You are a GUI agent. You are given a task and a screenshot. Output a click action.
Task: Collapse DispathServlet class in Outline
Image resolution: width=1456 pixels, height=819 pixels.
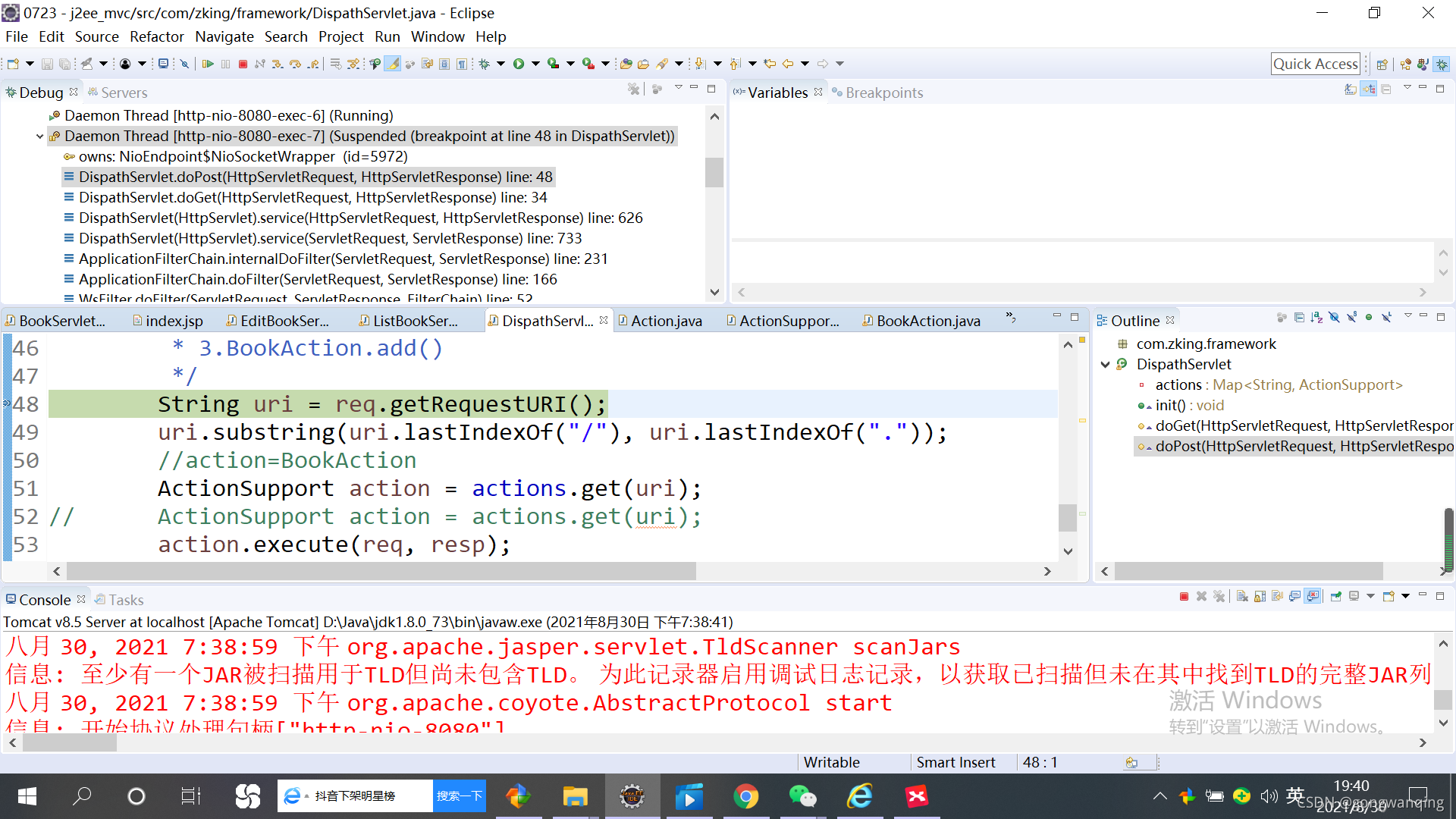[1105, 365]
